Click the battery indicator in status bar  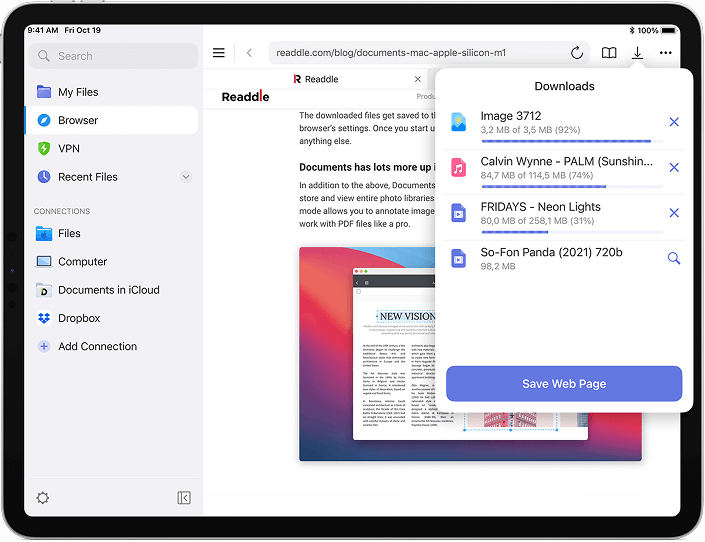669,31
